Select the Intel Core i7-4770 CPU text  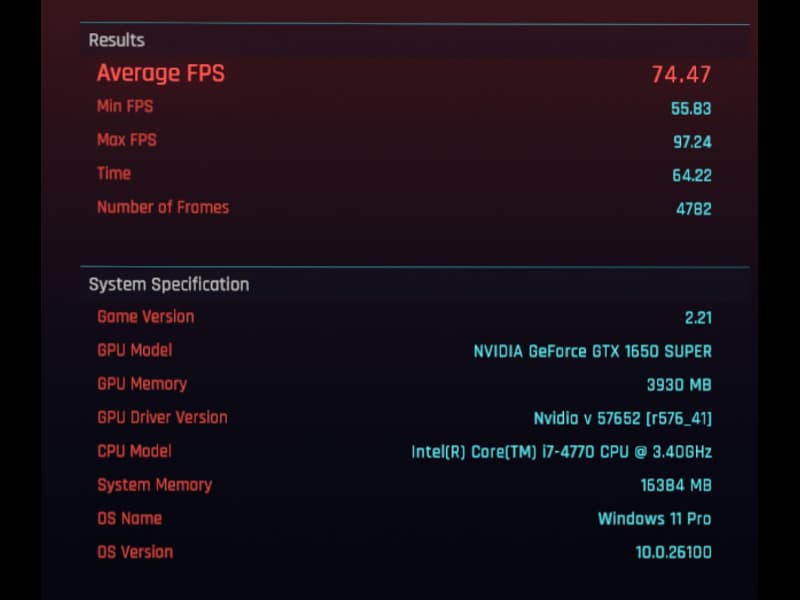[561, 452]
